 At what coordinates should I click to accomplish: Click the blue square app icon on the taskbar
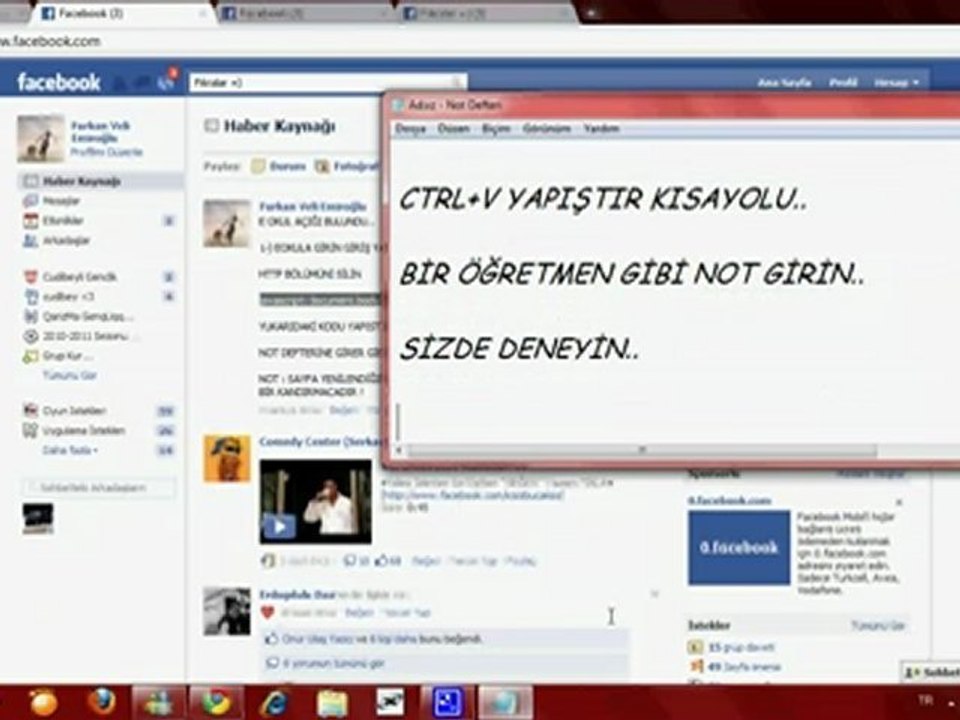(448, 703)
